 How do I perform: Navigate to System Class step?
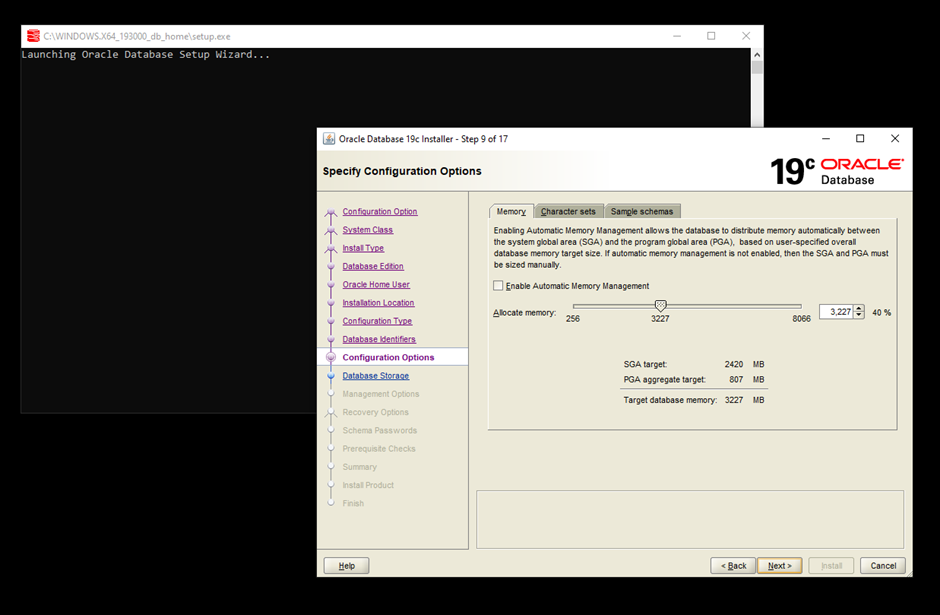[x=368, y=230]
